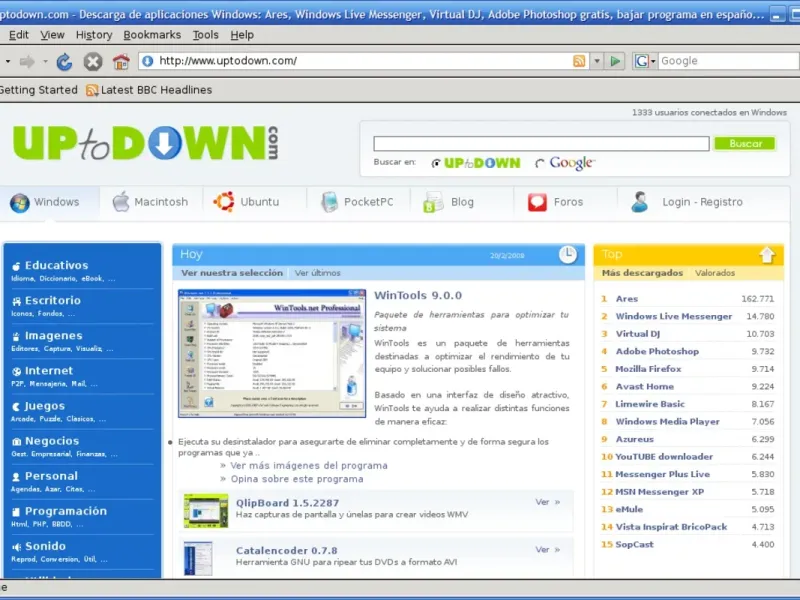Click the Login user avatar icon
800x600 pixels.
[640, 202]
